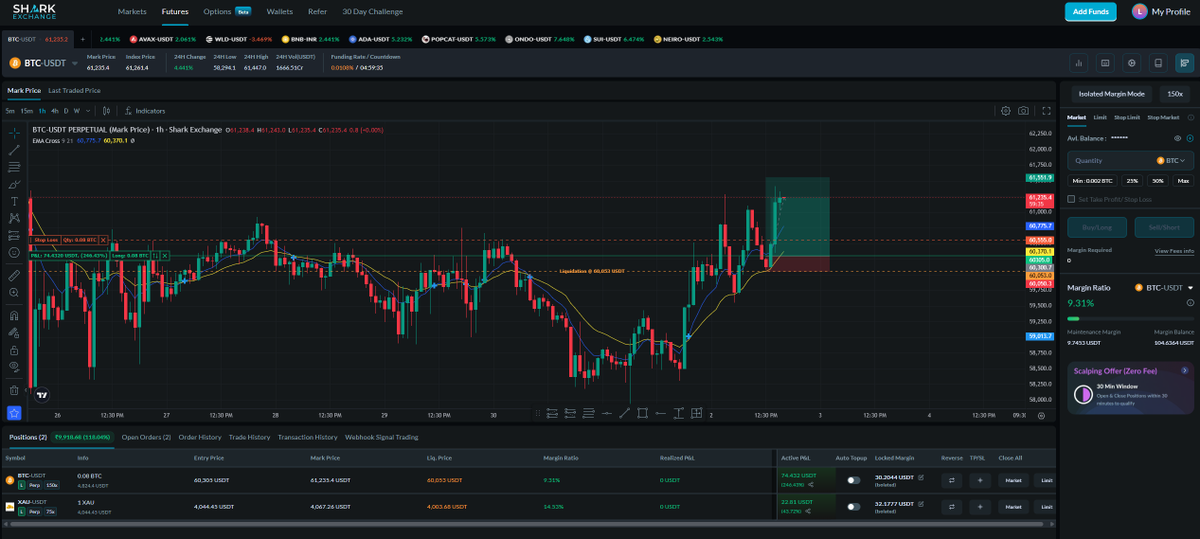
Task: Select AVAX-USDT in ticker bar
Action: coord(163,39)
